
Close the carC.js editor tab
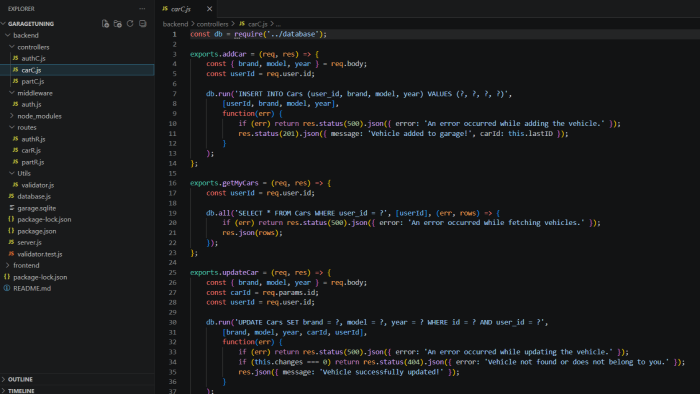209,9
